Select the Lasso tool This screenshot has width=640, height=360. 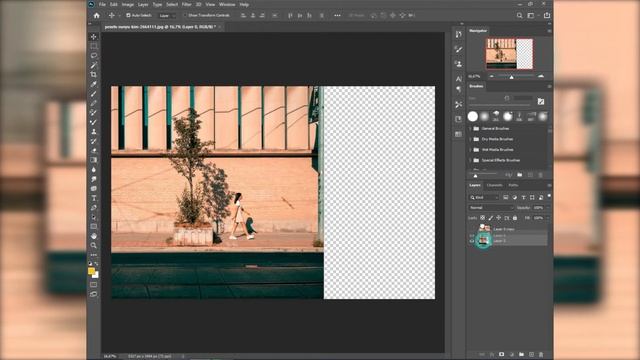pyautogui.click(x=93, y=56)
